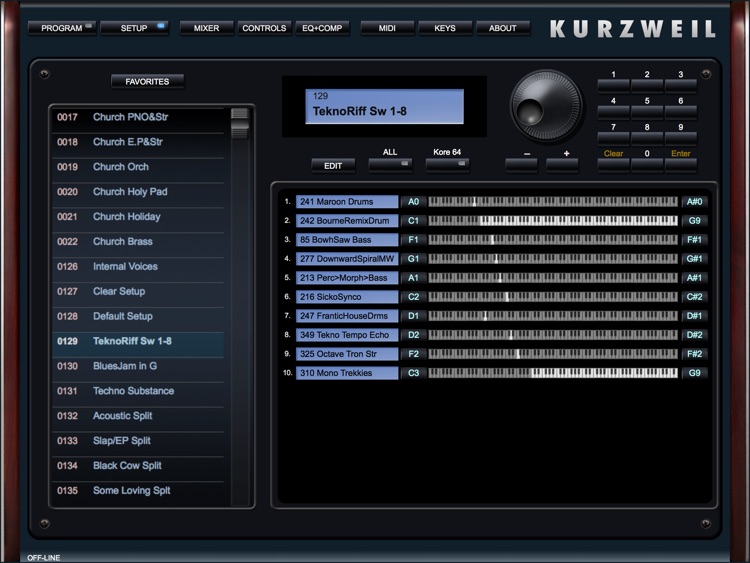The width and height of the screenshot is (750, 563).
Task: Open zone 5 program 213 Perc>Morph>Bass
Action: pyautogui.click(x=347, y=278)
